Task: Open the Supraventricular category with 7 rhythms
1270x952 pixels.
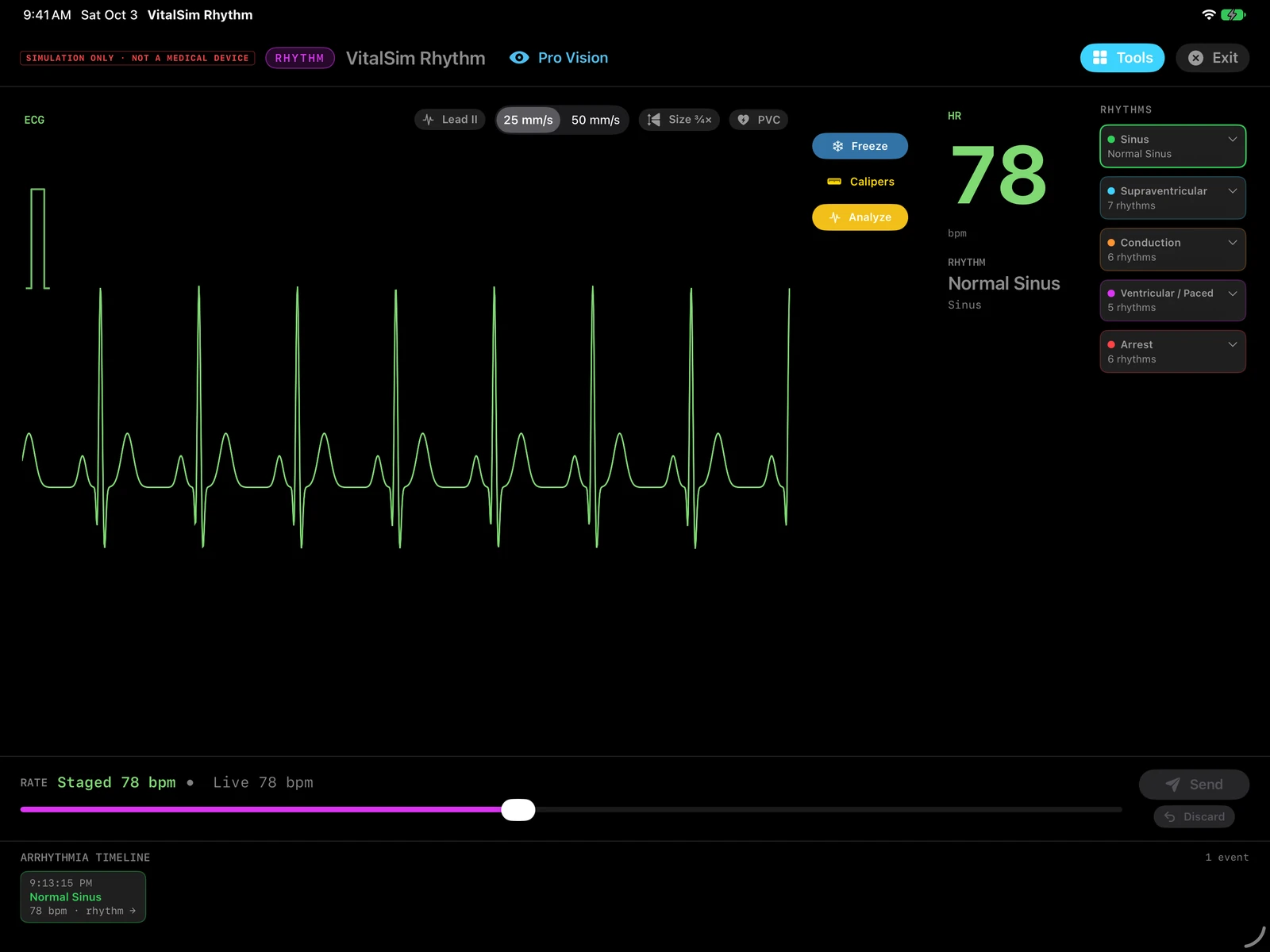Action: 1172,198
